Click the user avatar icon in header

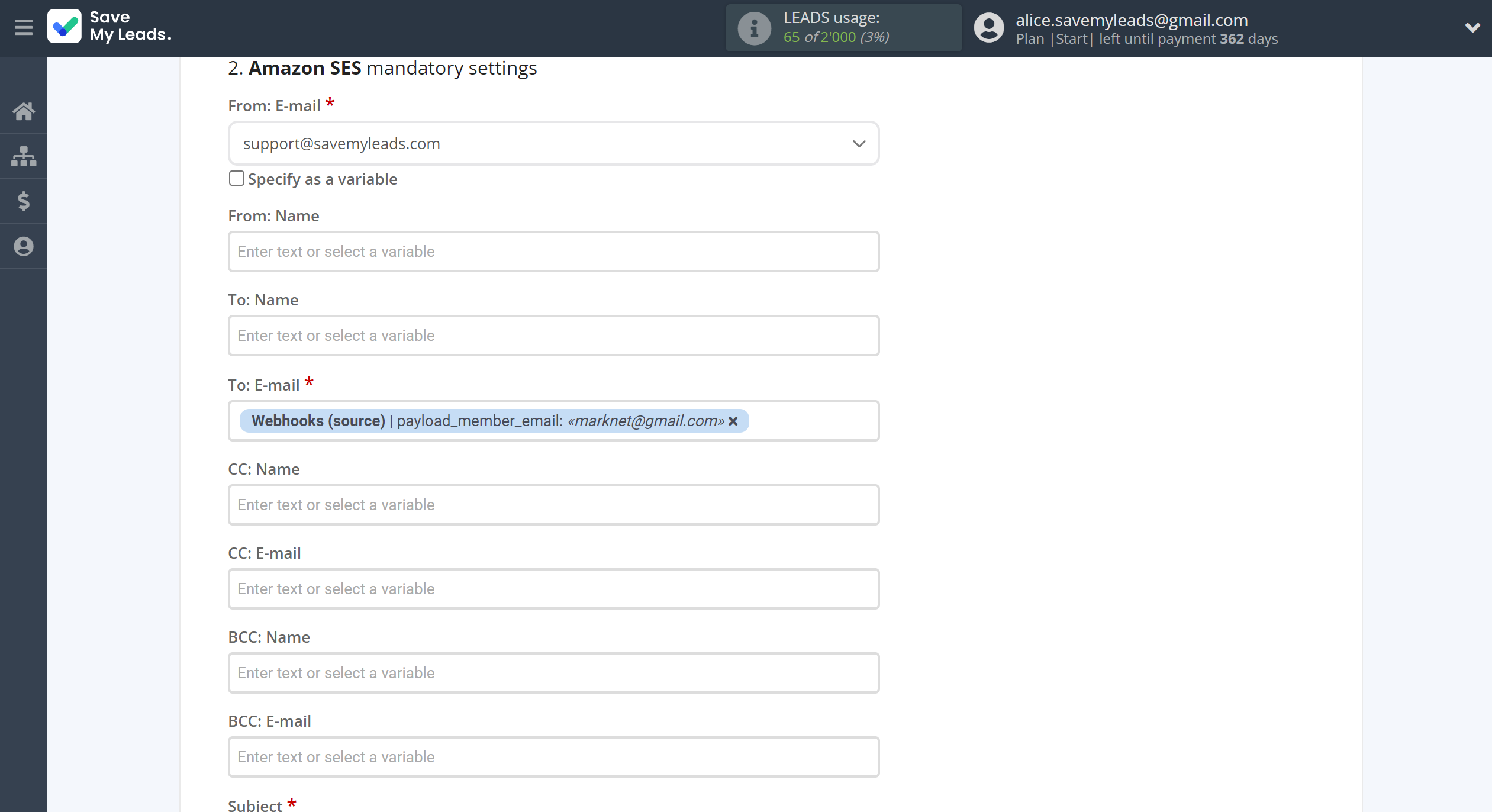pos(989,28)
